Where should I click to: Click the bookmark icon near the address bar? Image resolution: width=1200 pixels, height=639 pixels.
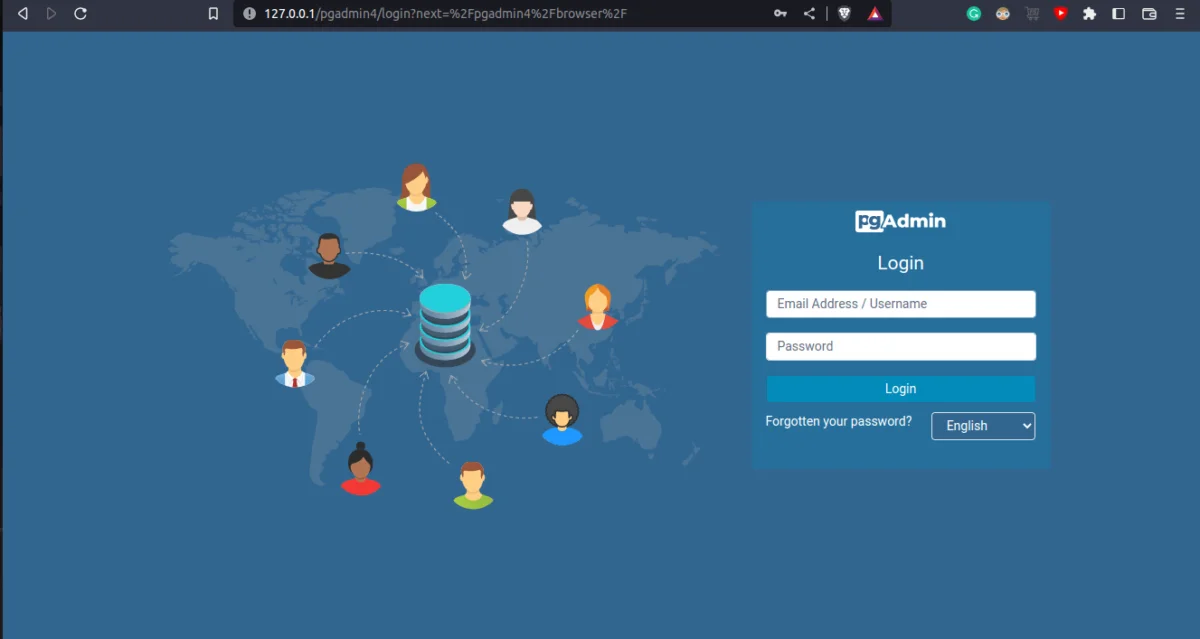(x=211, y=14)
